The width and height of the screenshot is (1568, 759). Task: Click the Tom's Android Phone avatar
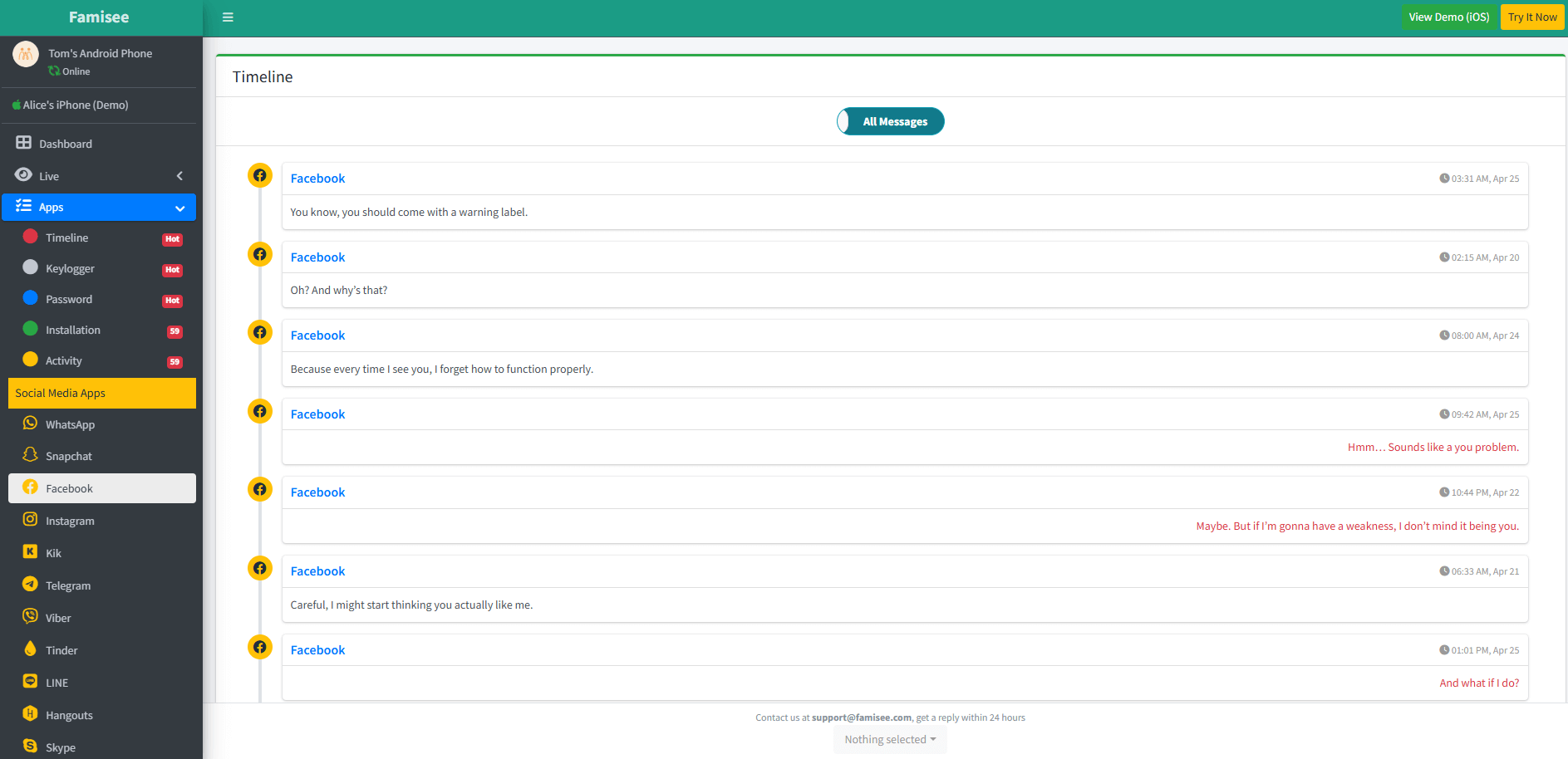[x=26, y=55]
